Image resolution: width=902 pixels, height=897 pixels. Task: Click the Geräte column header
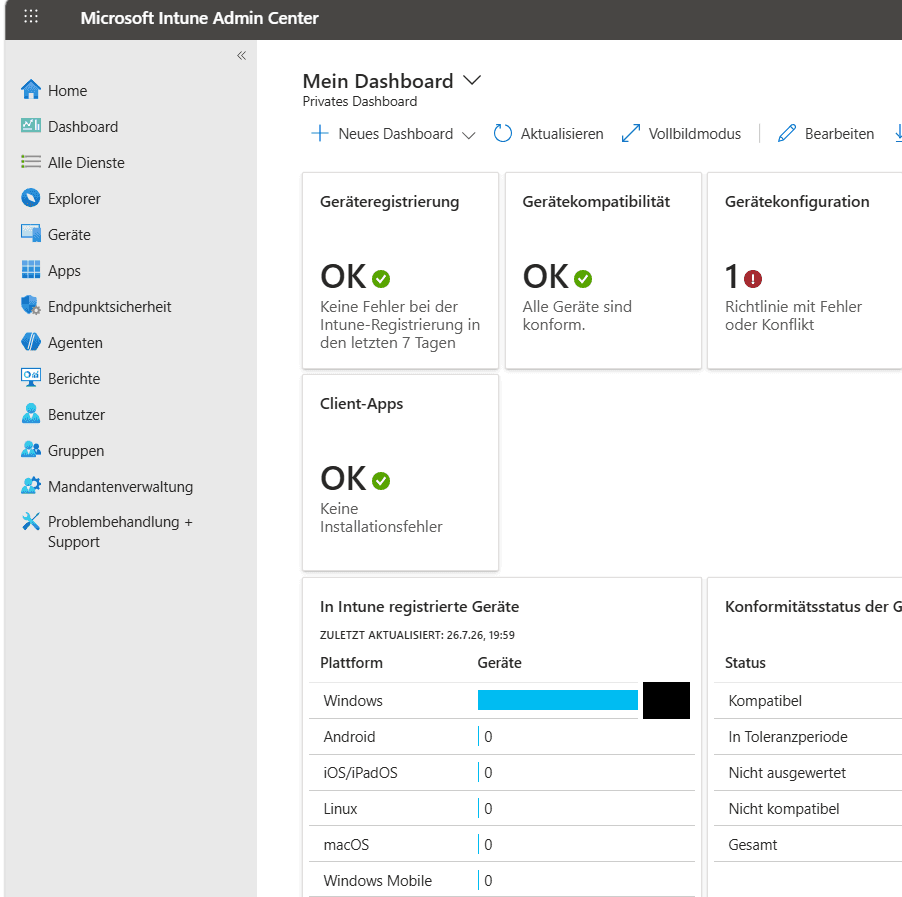[499, 663]
